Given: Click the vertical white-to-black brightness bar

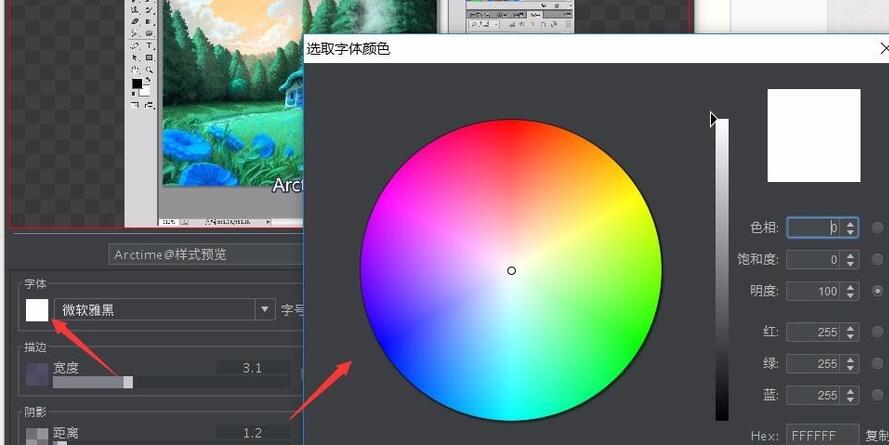Looking at the screenshot, I should tap(722, 270).
